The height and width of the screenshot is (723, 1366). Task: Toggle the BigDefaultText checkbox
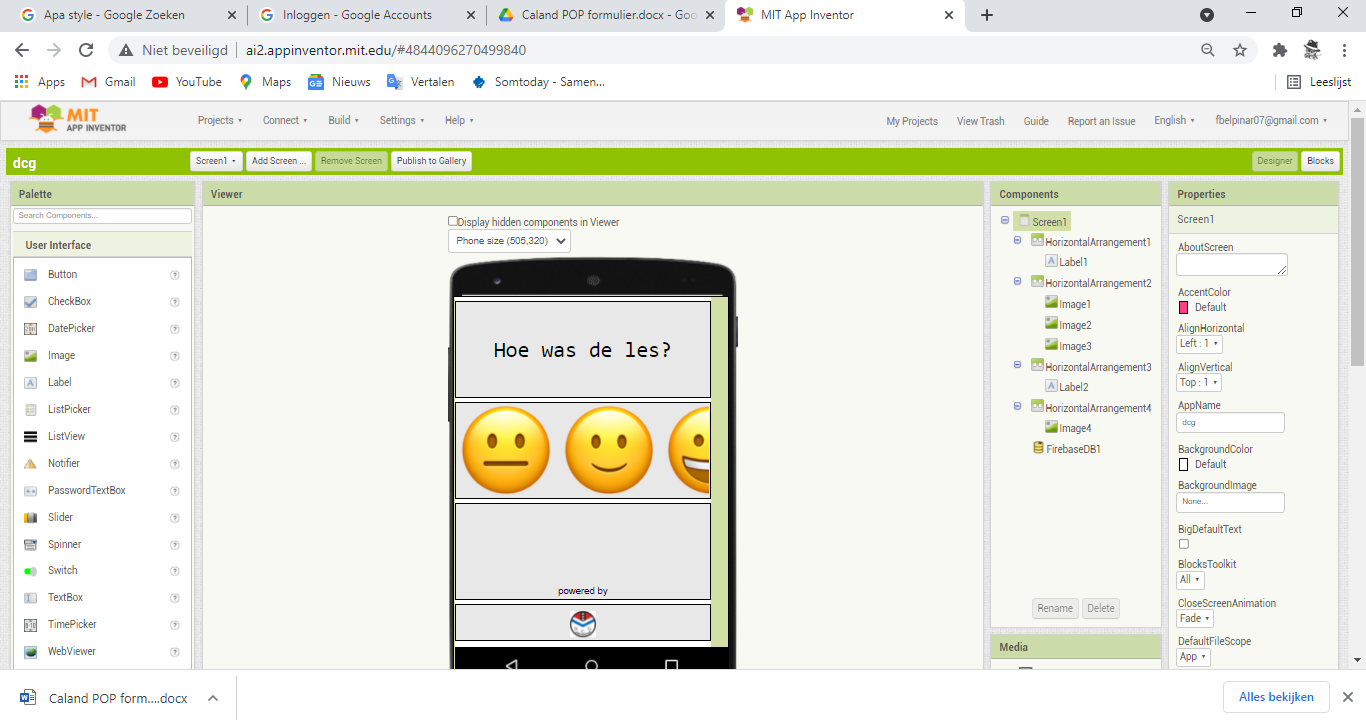(1184, 544)
